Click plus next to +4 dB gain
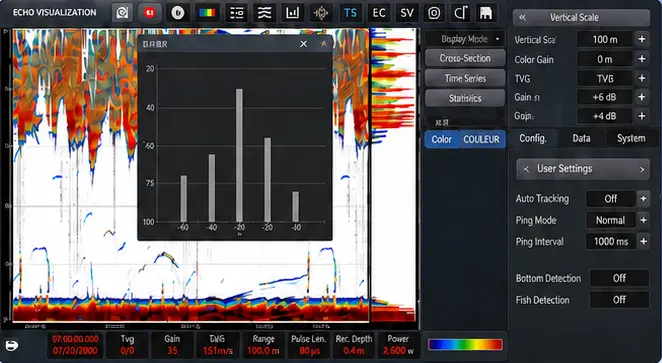 click(642, 116)
